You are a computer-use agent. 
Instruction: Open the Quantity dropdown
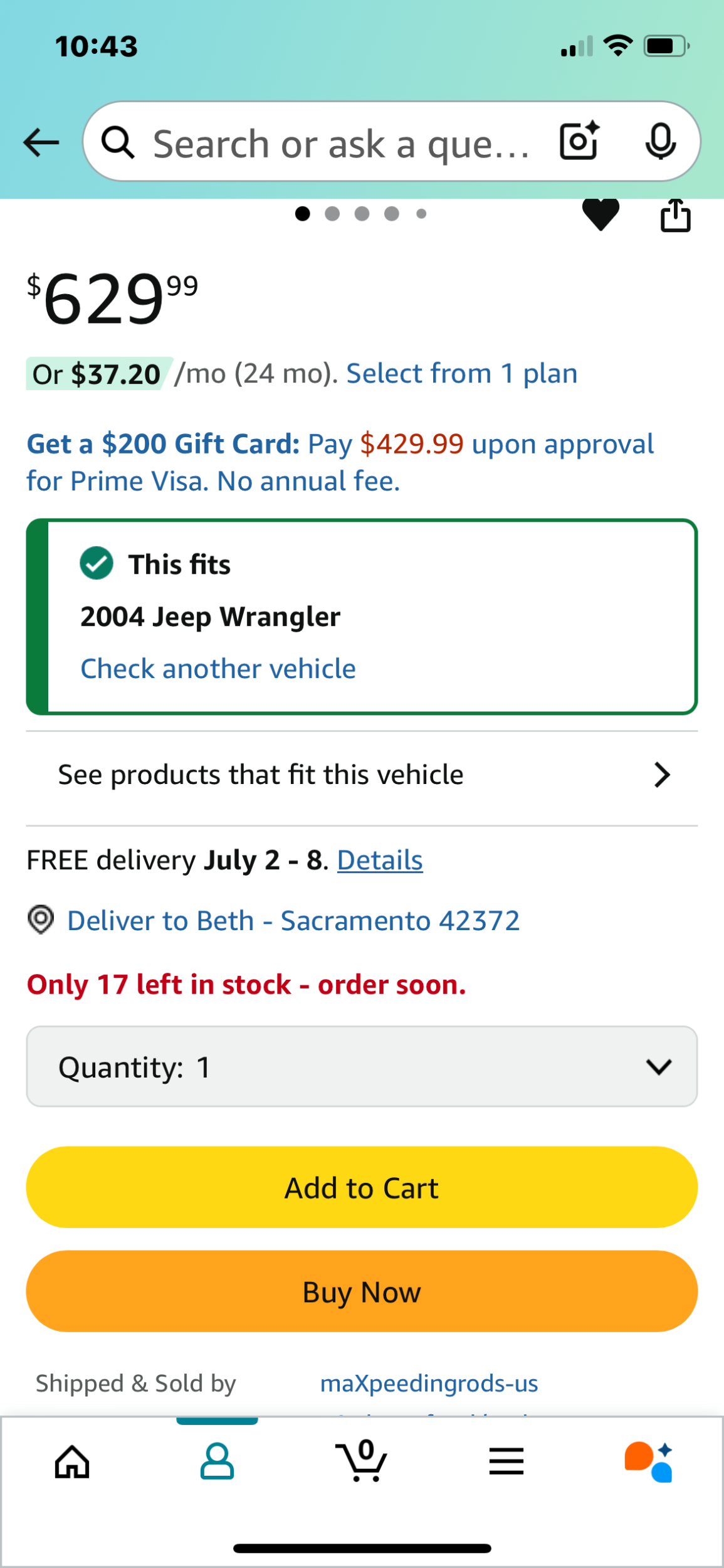pyautogui.click(x=362, y=1066)
